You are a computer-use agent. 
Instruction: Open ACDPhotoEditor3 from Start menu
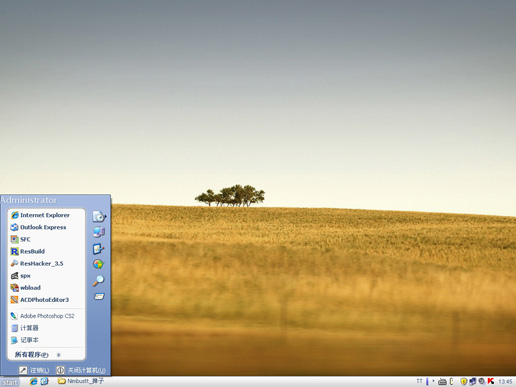[x=46, y=300]
